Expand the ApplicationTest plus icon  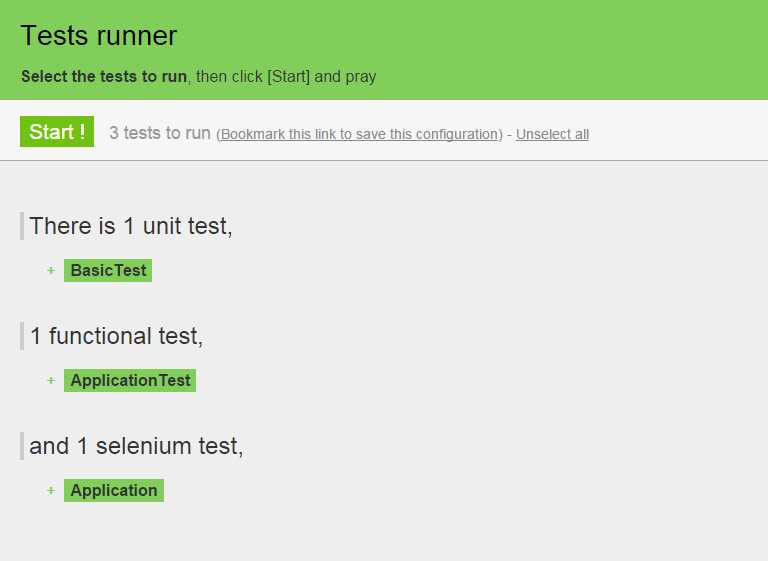pos(51,380)
